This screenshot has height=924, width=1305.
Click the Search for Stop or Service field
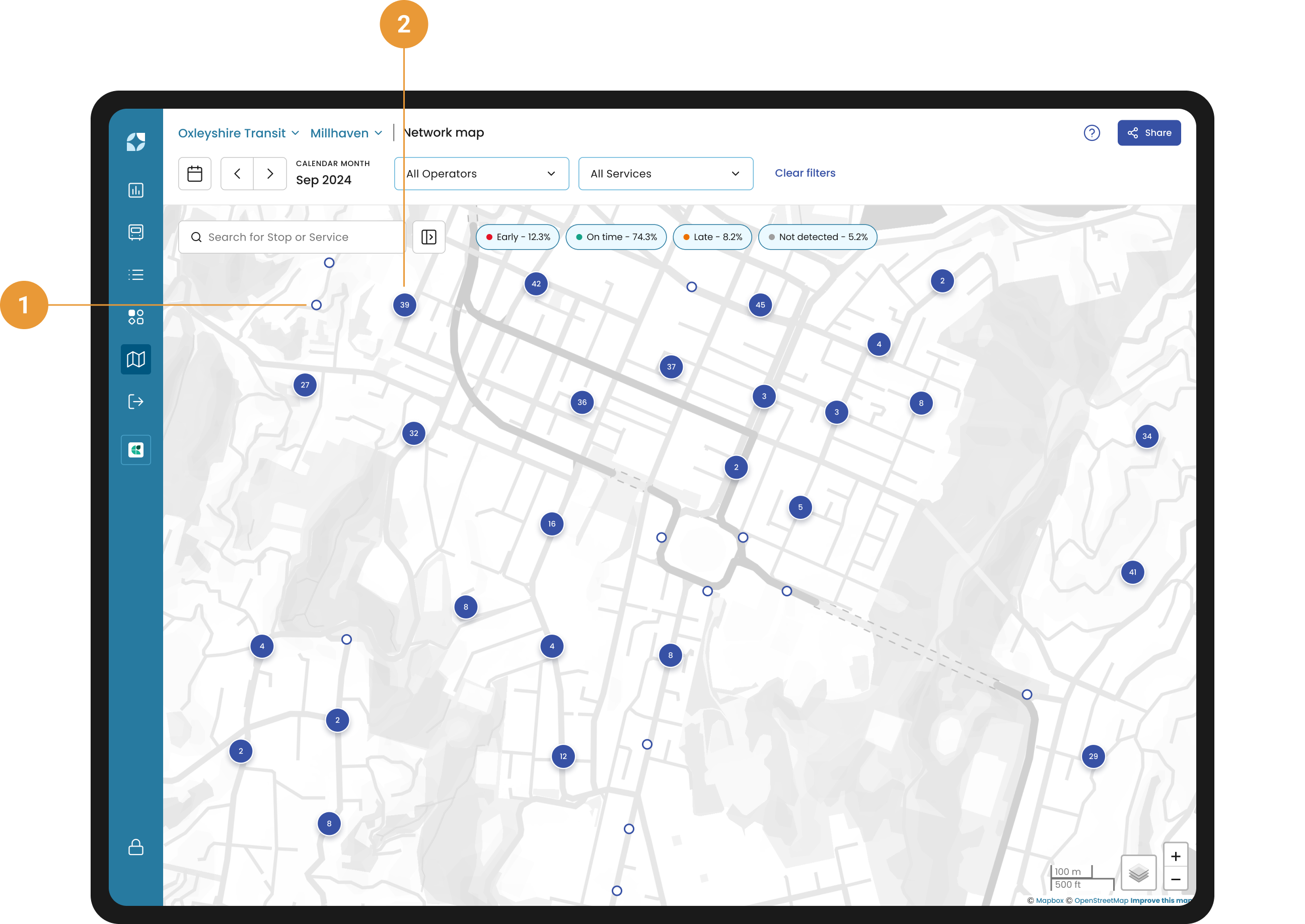pyautogui.click(x=291, y=237)
